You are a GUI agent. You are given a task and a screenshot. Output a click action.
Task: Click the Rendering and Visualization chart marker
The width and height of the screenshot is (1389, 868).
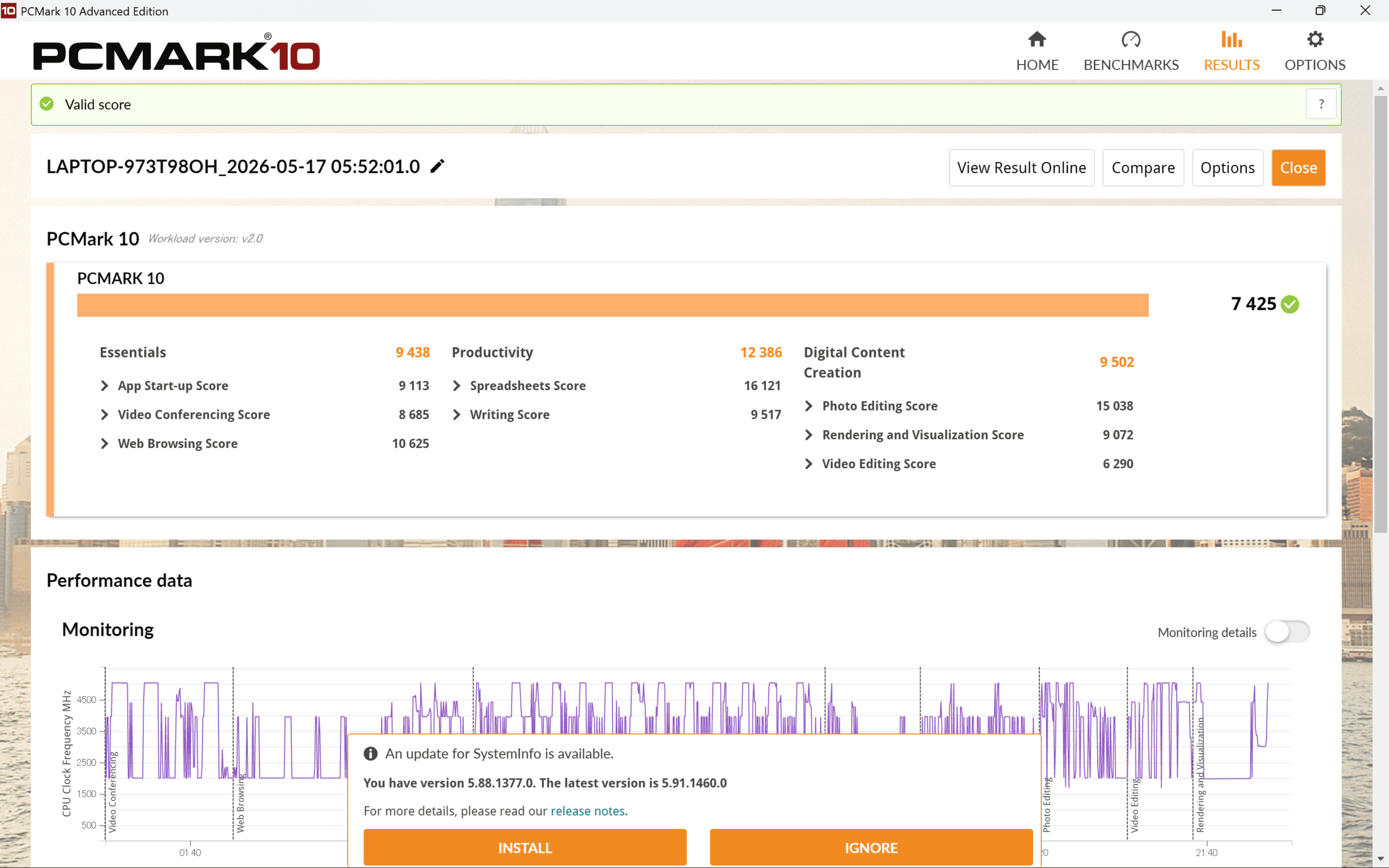pos(1200,775)
